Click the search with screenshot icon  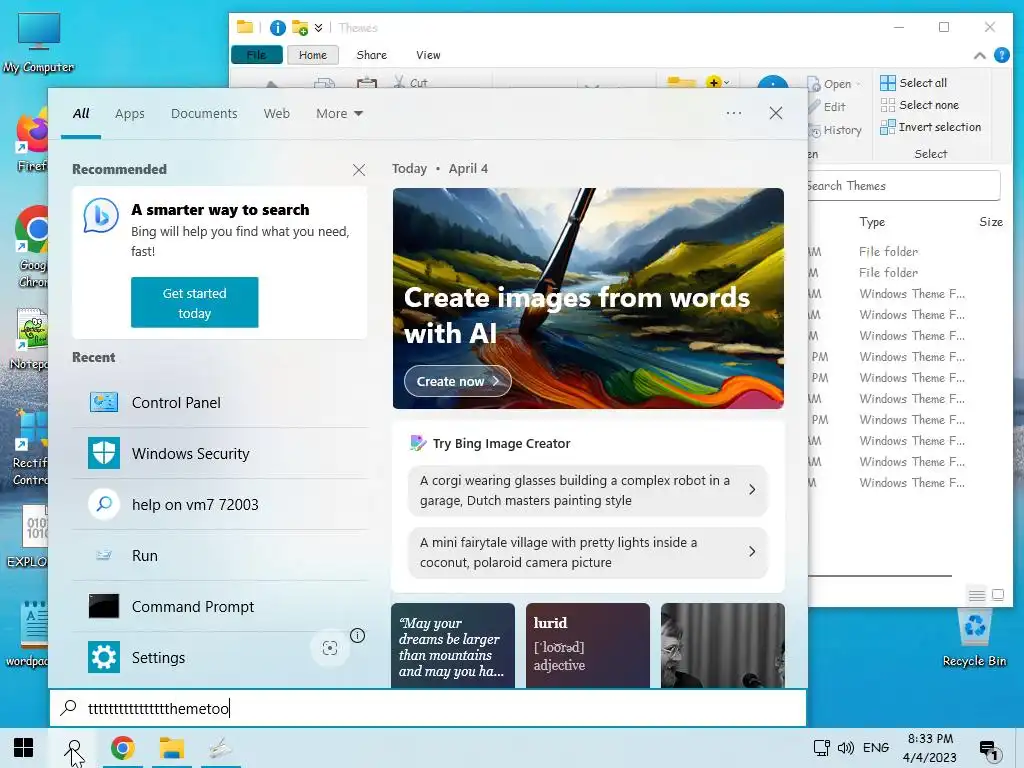[x=330, y=648]
